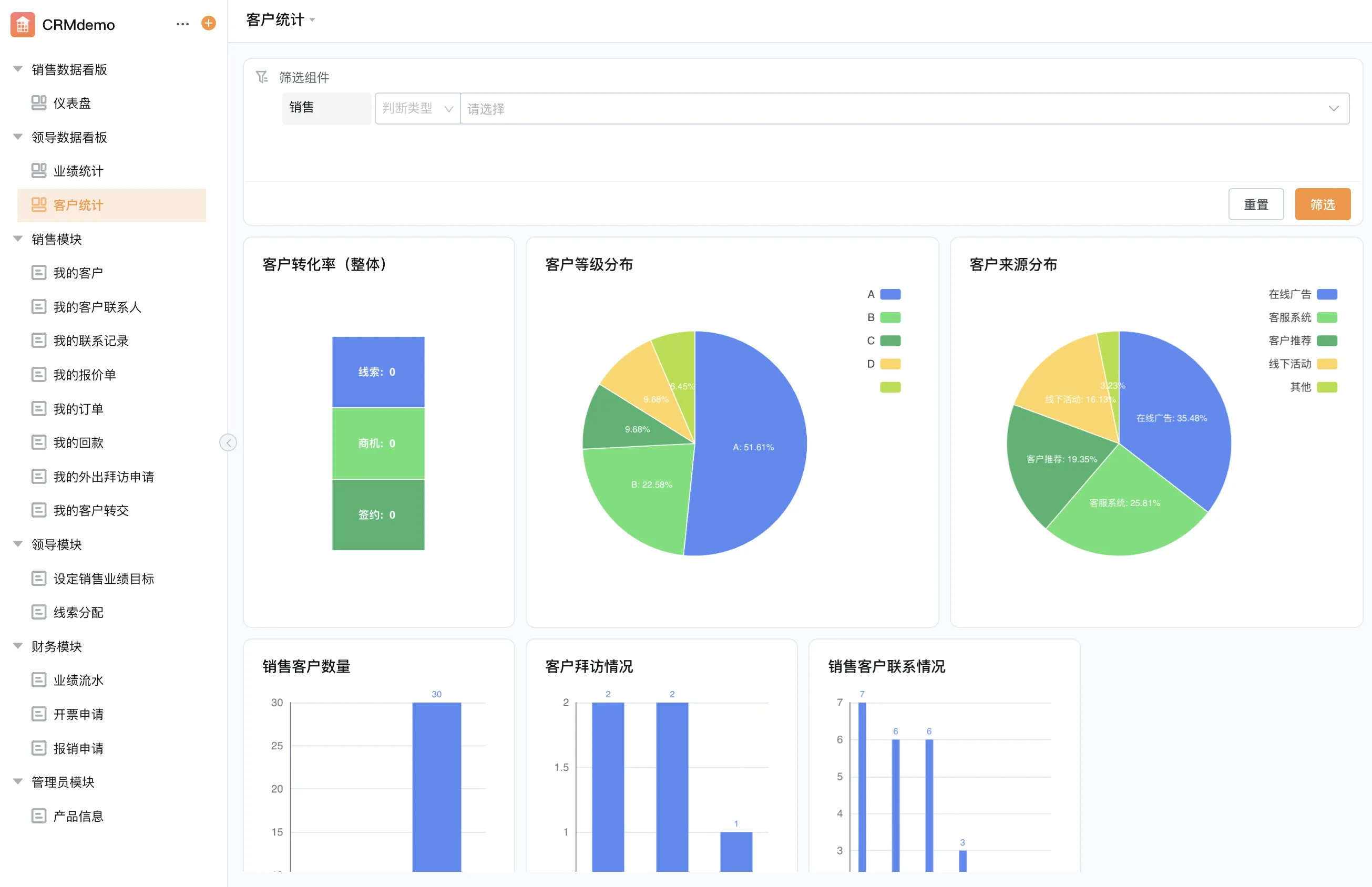The height and width of the screenshot is (887, 1372).
Task: Click the CRMdemo app logo icon
Action: tap(23, 25)
